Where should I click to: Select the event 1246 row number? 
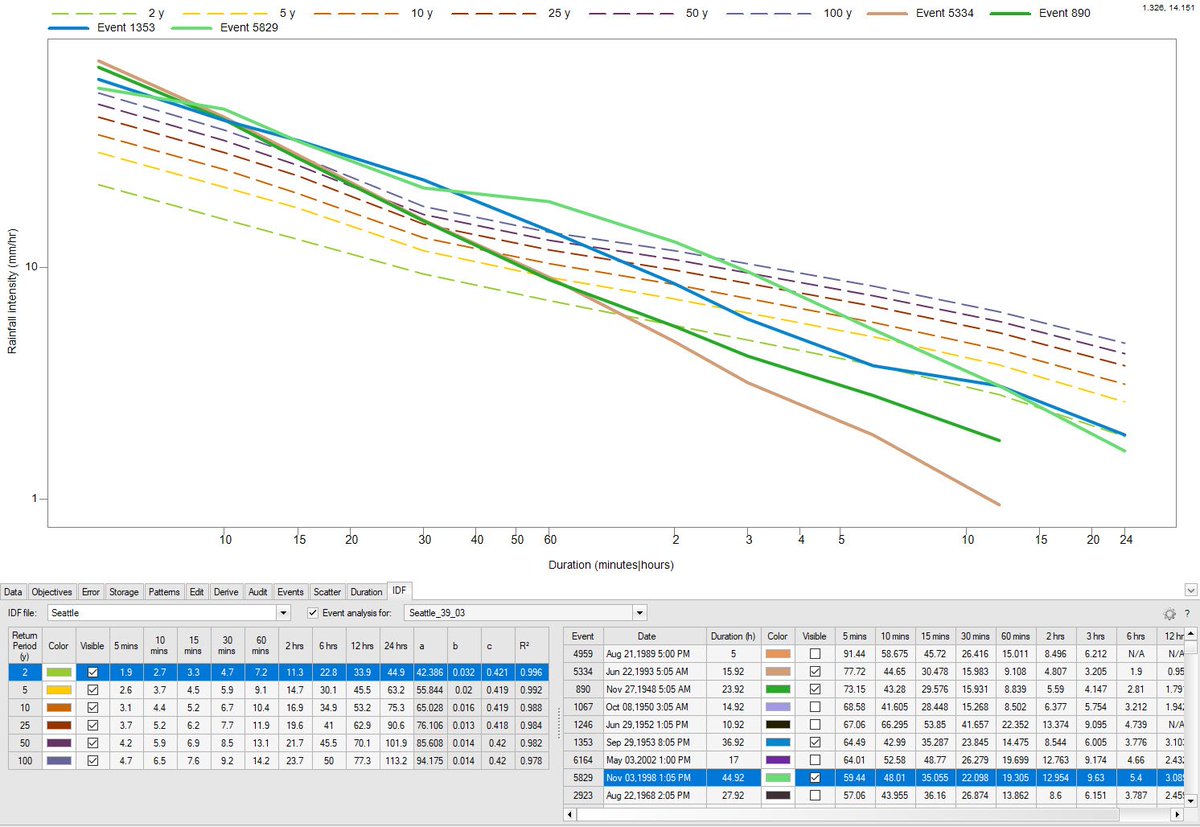(x=584, y=726)
